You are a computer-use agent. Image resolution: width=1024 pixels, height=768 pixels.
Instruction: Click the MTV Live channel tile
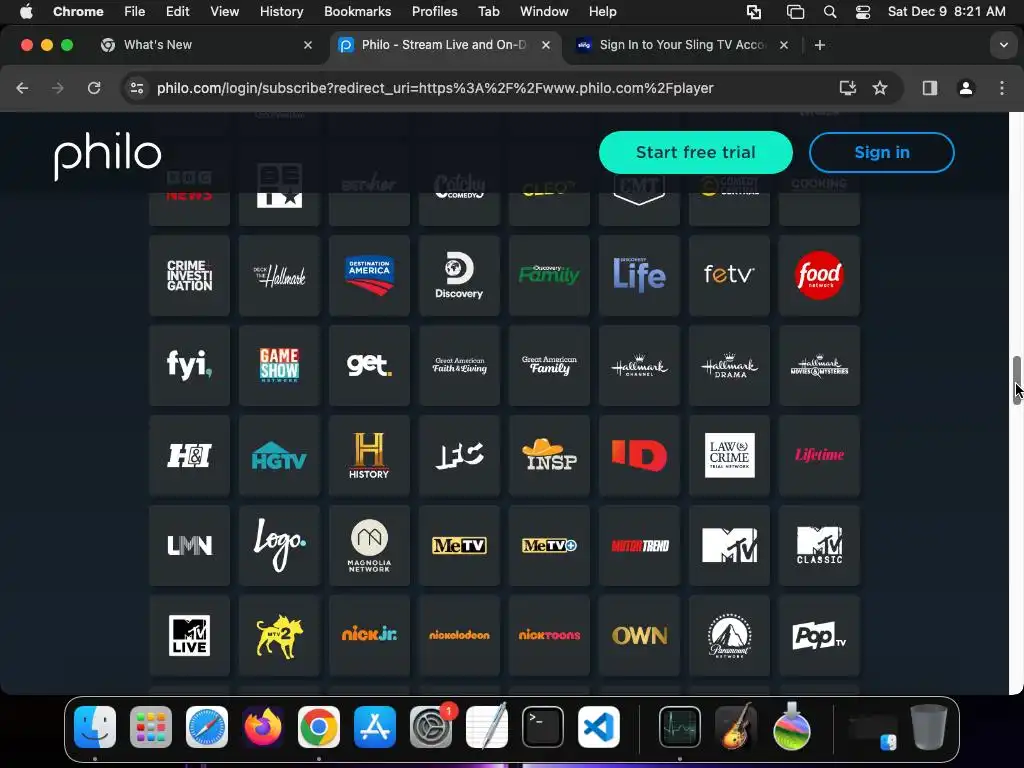tap(189, 636)
